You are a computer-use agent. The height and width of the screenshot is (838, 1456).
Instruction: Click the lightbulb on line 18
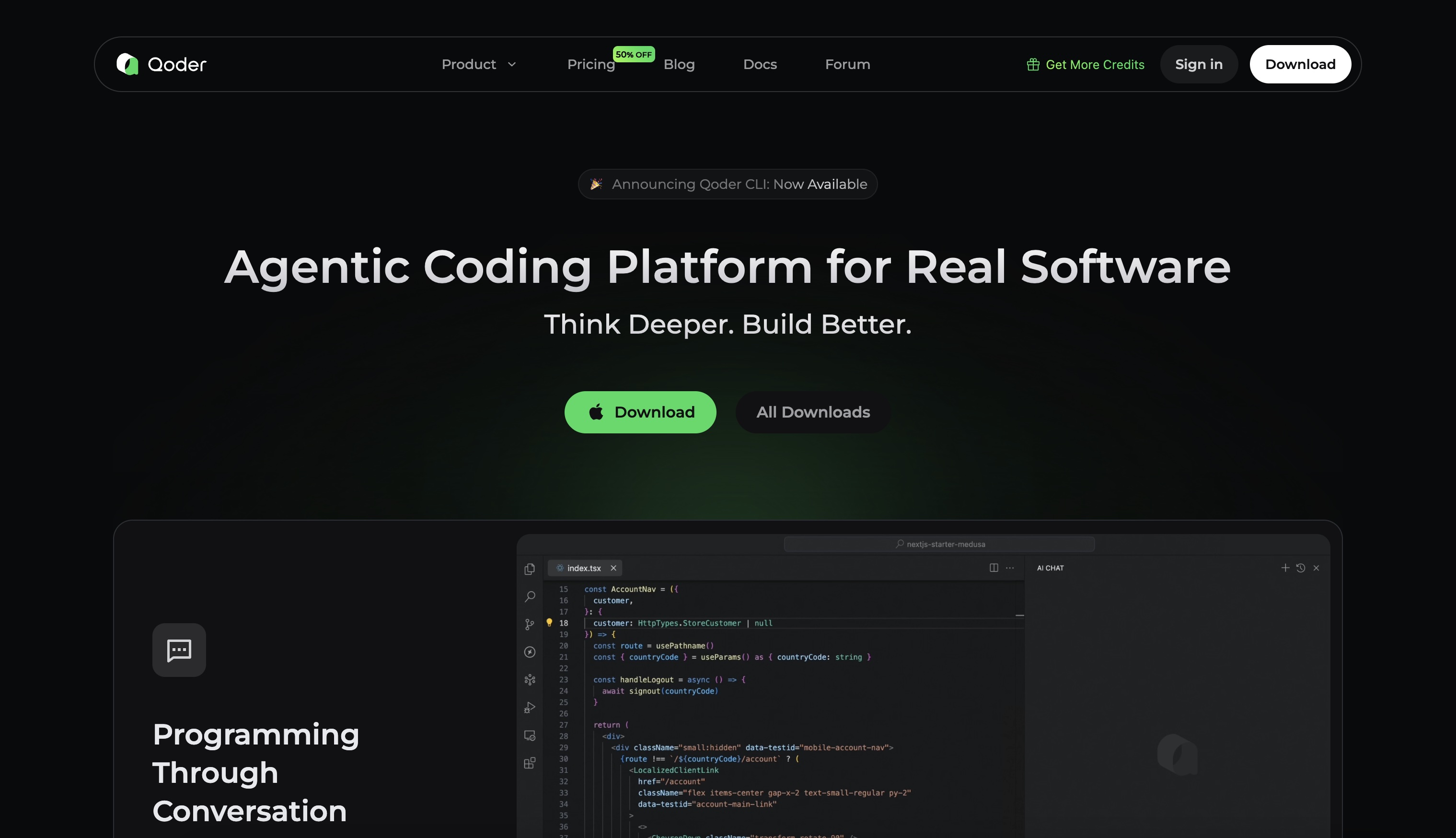[x=549, y=622]
